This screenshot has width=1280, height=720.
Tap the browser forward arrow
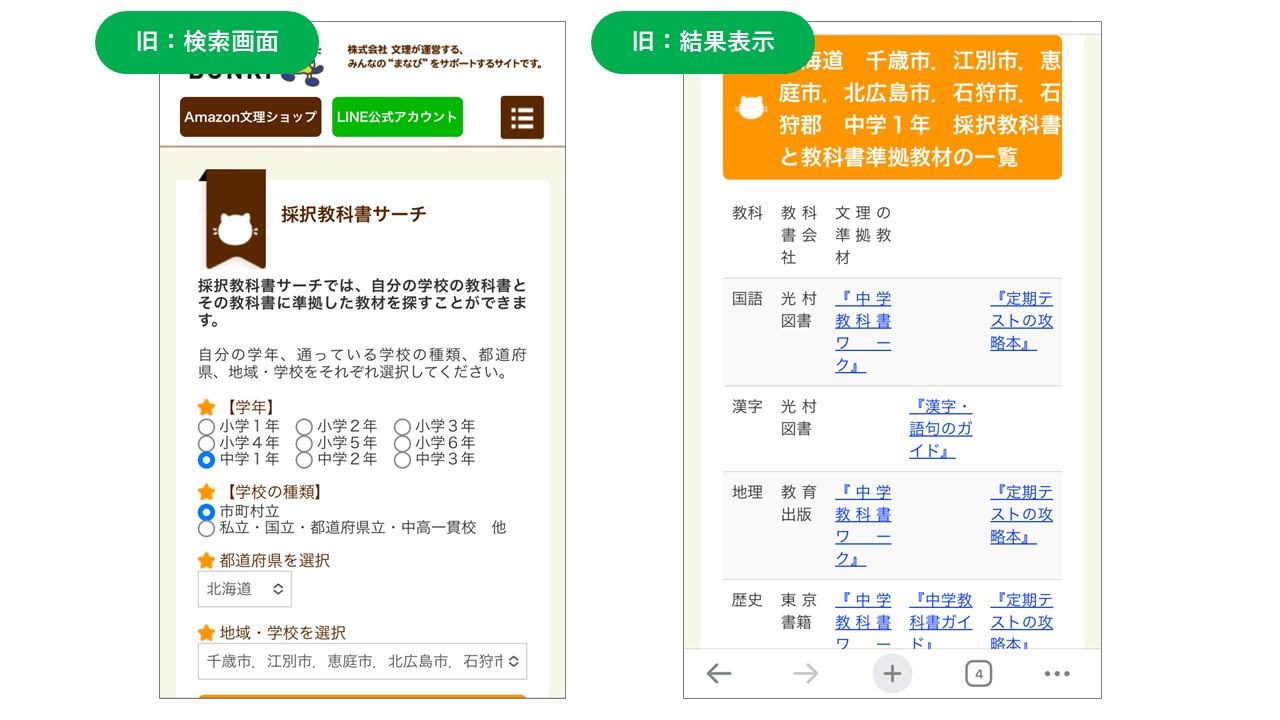click(805, 674)
